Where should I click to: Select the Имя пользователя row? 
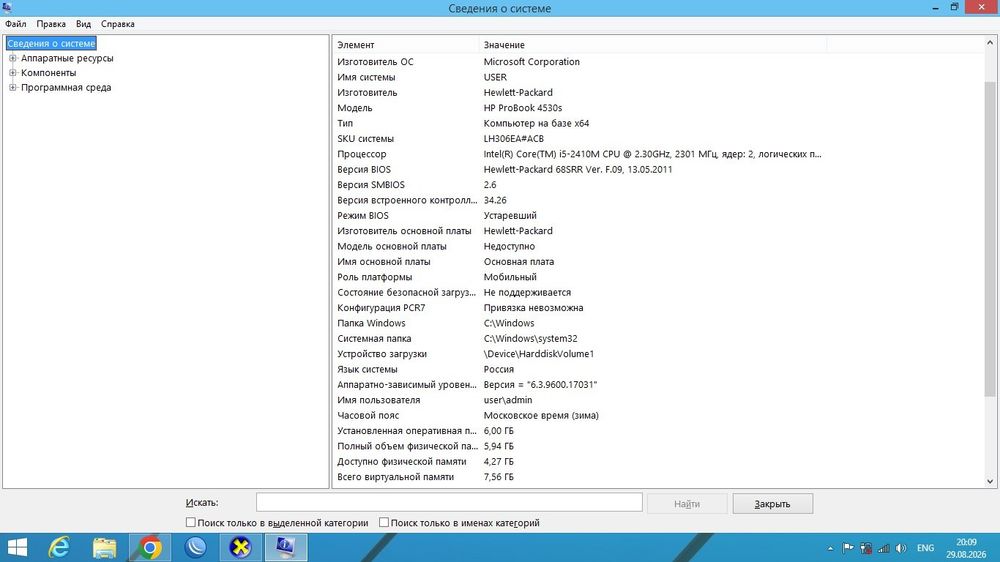pyautogui.click(x=579, y=400)
